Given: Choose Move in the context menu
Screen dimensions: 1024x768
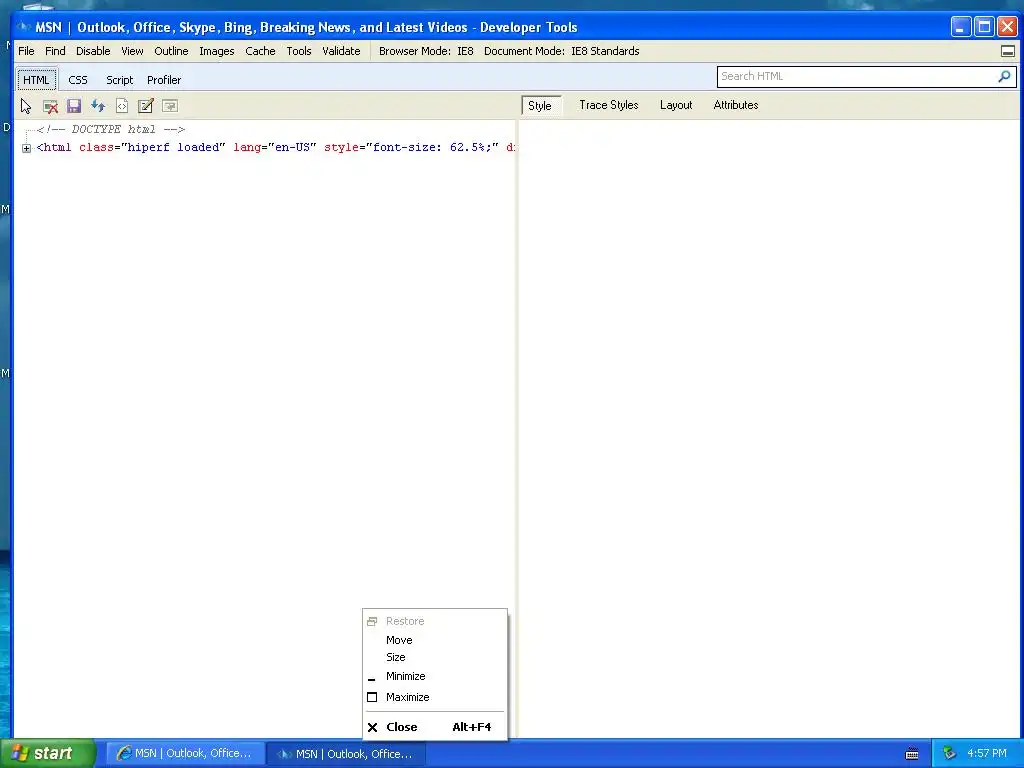Looking at the screenshot, I should point(435,640).
